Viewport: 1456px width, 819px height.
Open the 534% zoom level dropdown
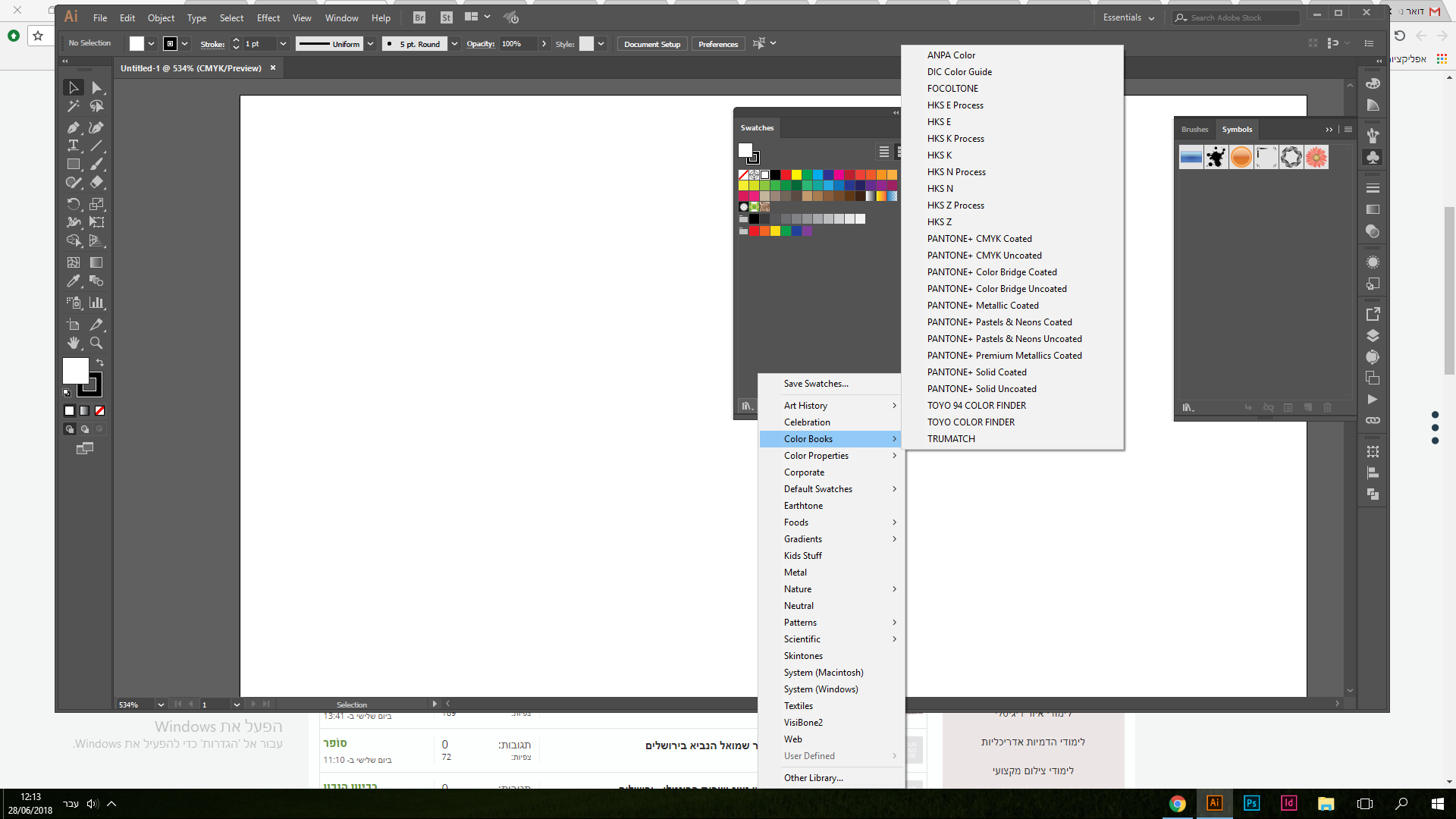click(161, 705)
